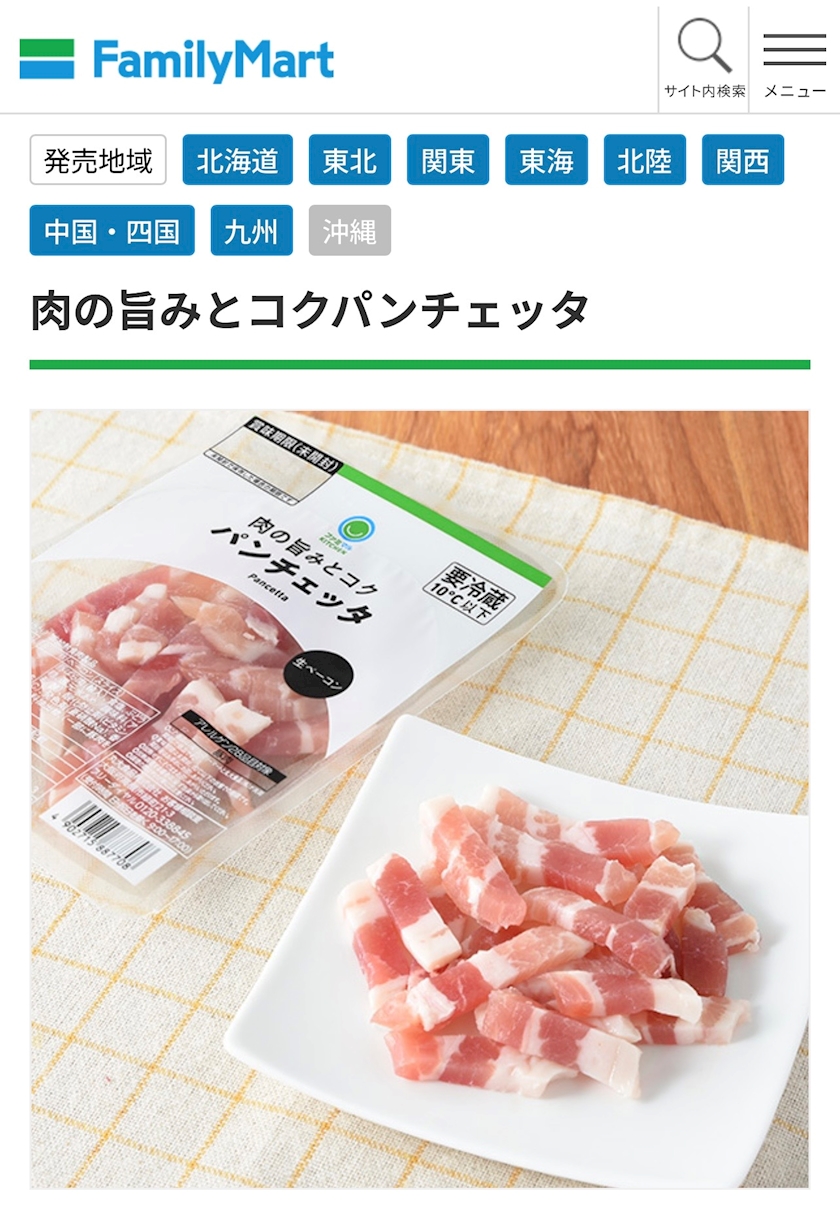Click the 発売地域 label box
Viewport: 840px width, 1218px height.
tap(98, 160)
